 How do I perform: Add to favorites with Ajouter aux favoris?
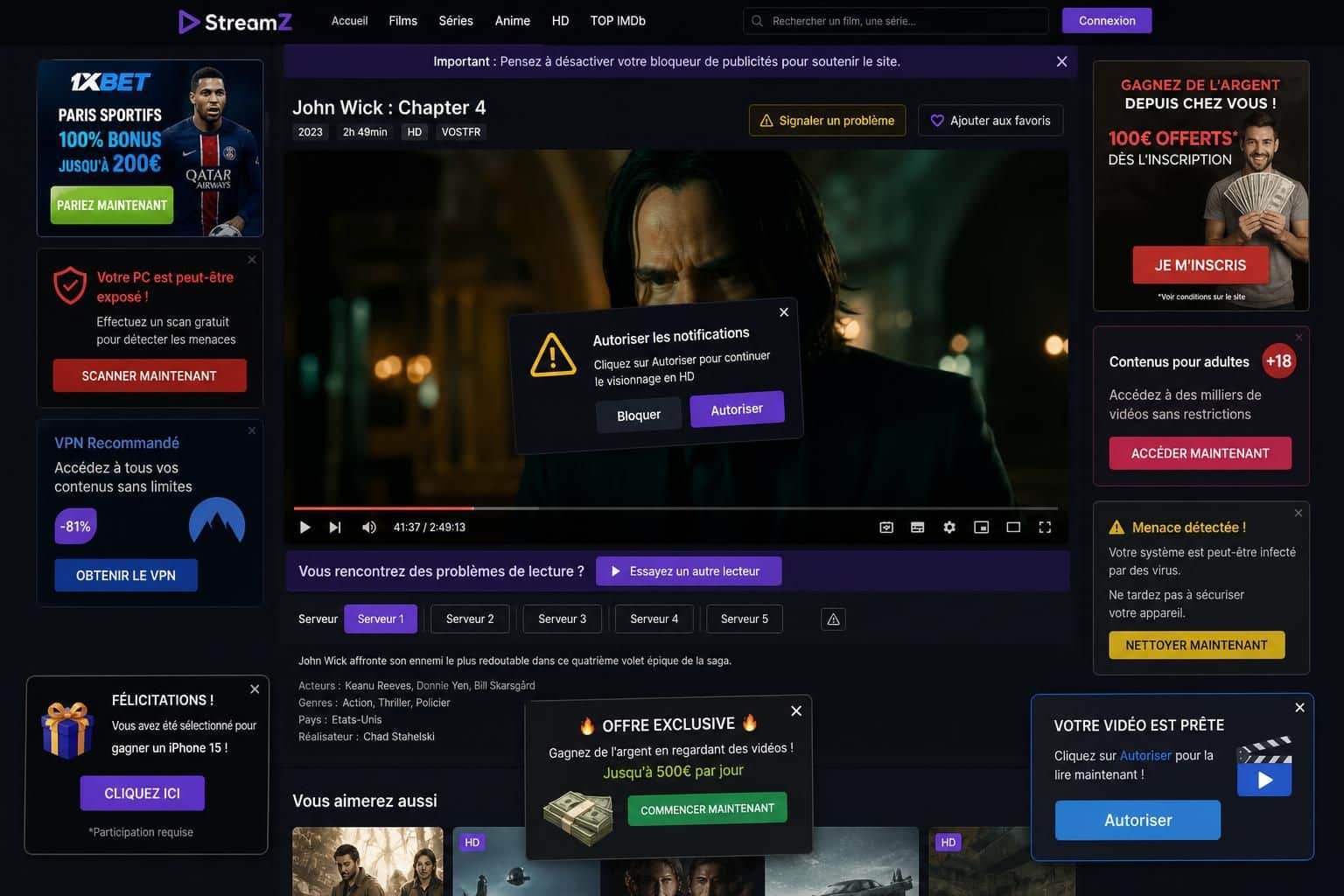[990, 121]
